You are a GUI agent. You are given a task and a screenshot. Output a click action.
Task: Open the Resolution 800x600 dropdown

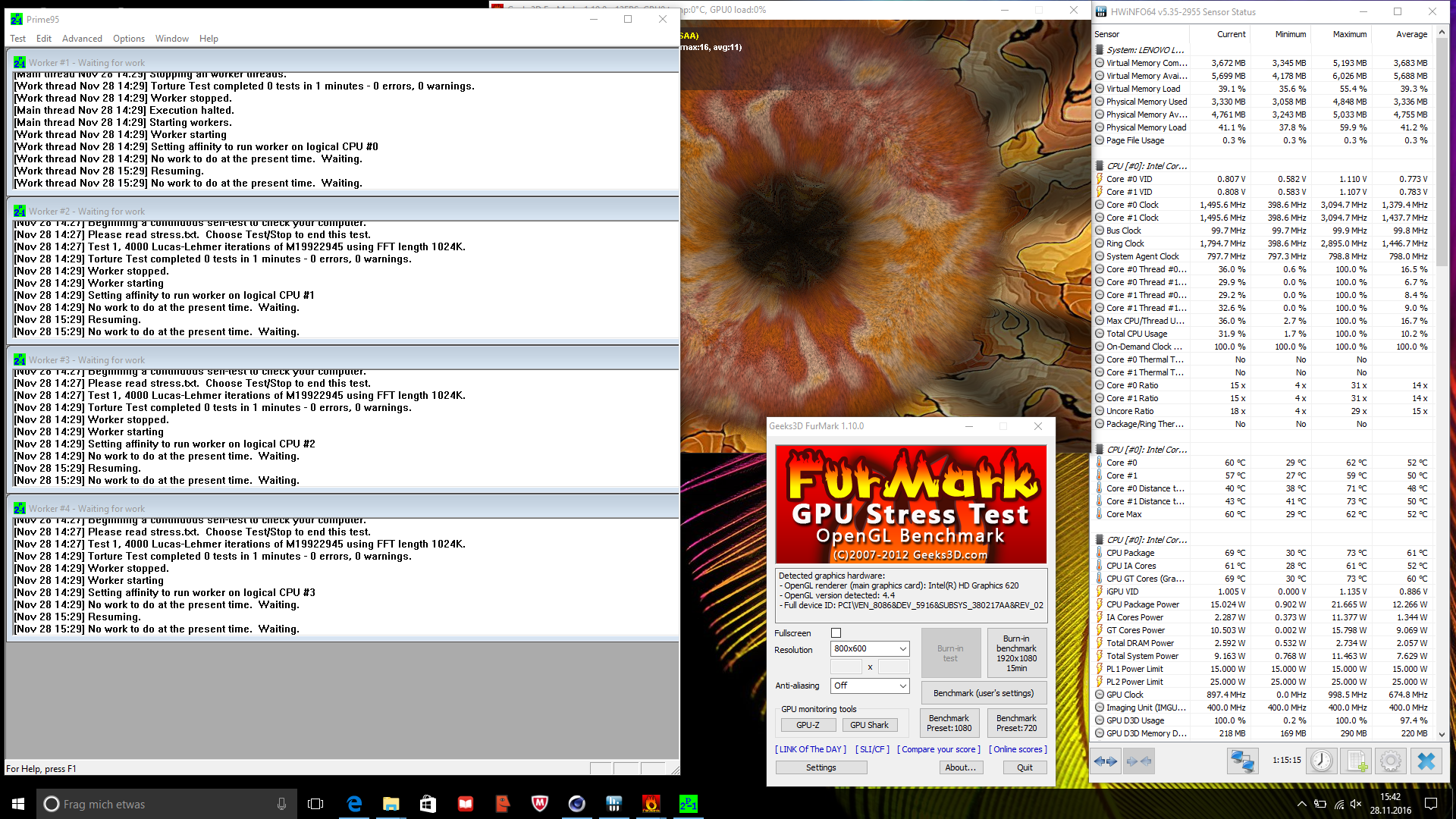pos(869,649)
